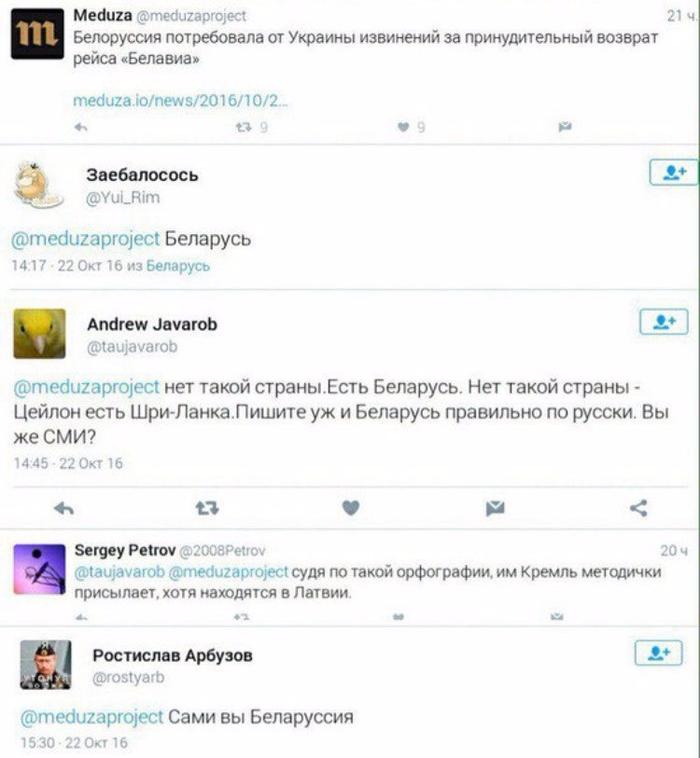Open Sergey Petrov's profile picture
Viewport: 700px width, 758px height.
[x=40, y=569]
